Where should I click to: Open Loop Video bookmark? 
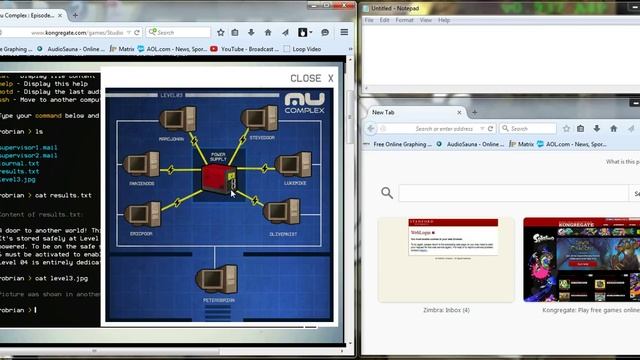(x=302, y=49)
